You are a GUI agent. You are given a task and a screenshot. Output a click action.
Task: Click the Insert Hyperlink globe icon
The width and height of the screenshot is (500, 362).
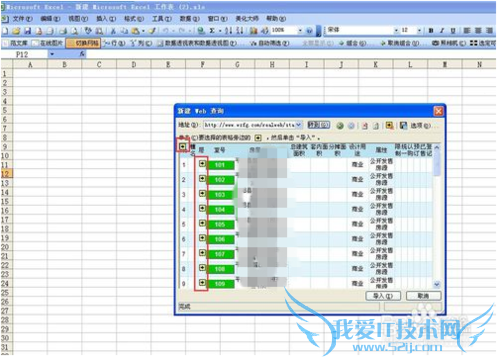pyautogui.click(x=201, y=31)
